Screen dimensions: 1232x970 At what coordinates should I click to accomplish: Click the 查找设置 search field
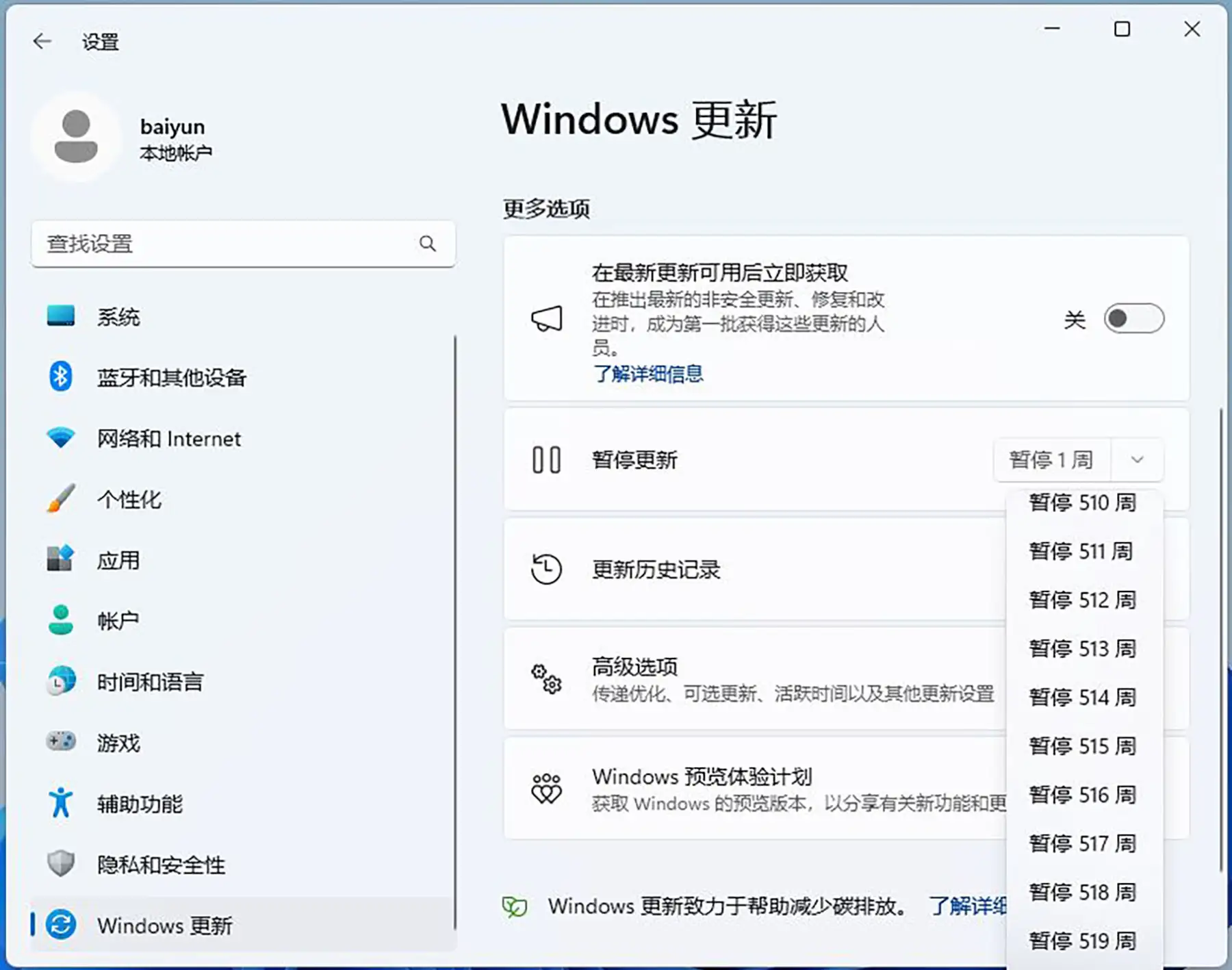(226, 244)
